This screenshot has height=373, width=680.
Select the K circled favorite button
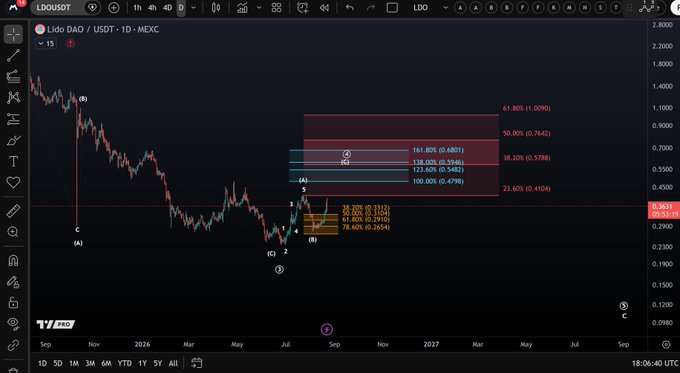point(554,7)
